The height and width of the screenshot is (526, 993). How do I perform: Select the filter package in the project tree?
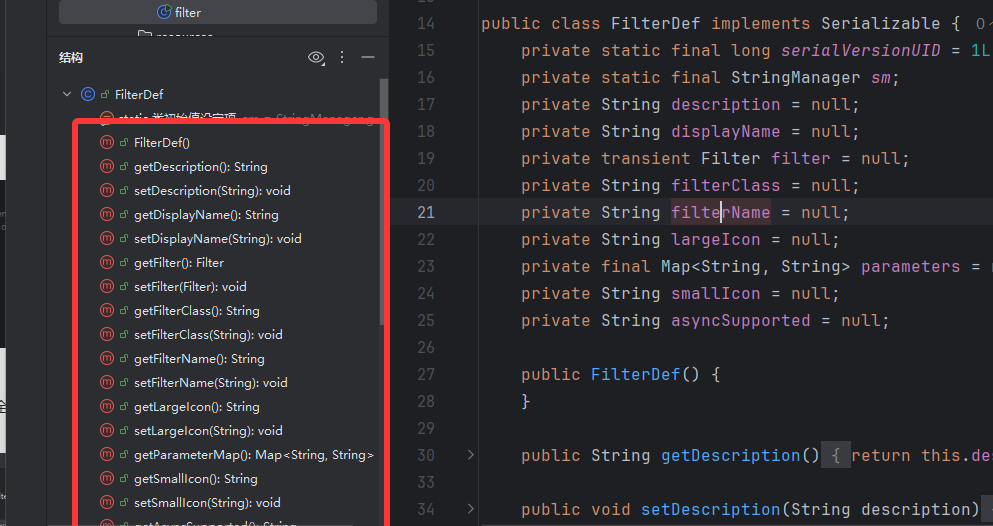click(179, 12)
